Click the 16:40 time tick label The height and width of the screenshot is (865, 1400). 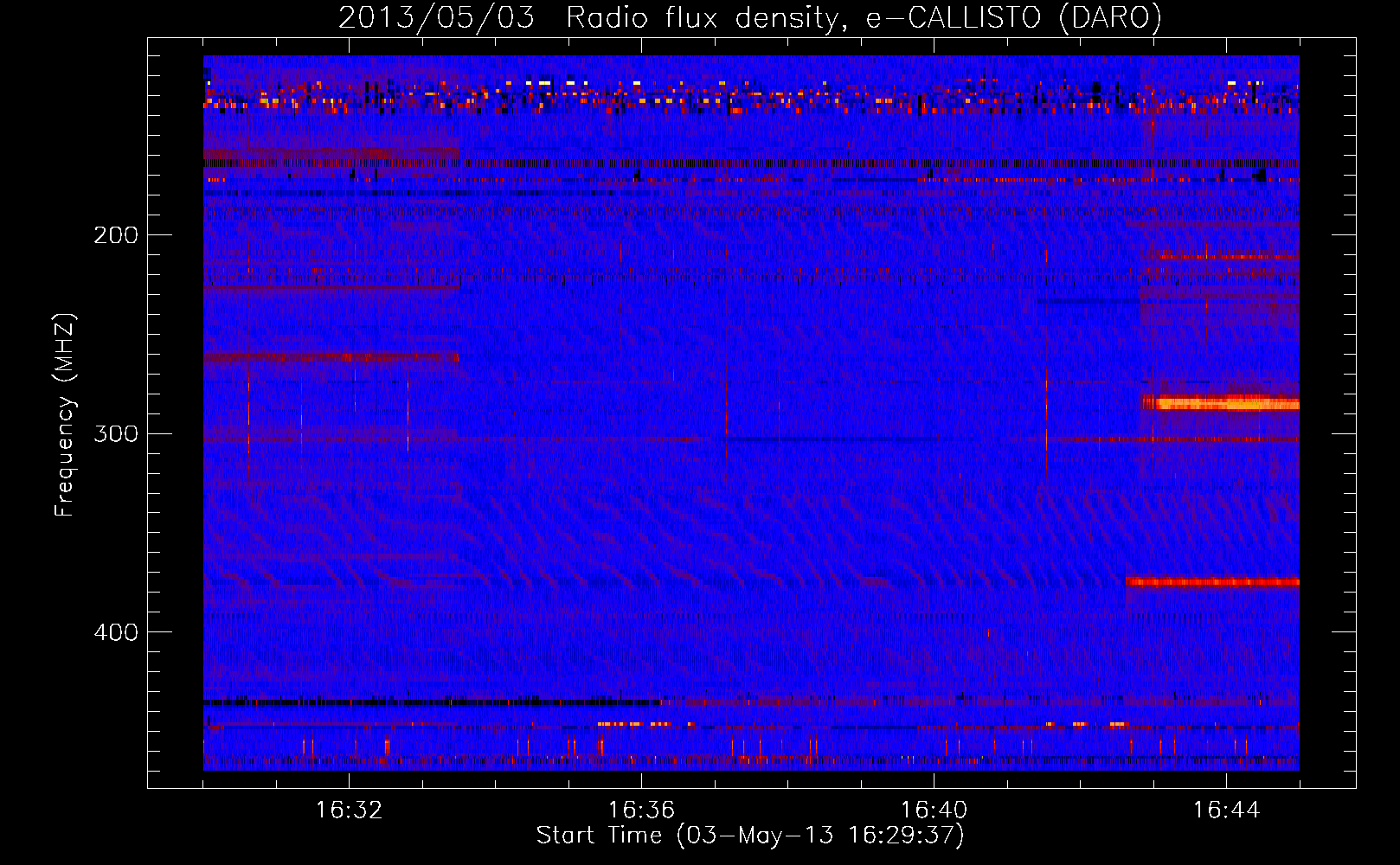click(934, 810)
